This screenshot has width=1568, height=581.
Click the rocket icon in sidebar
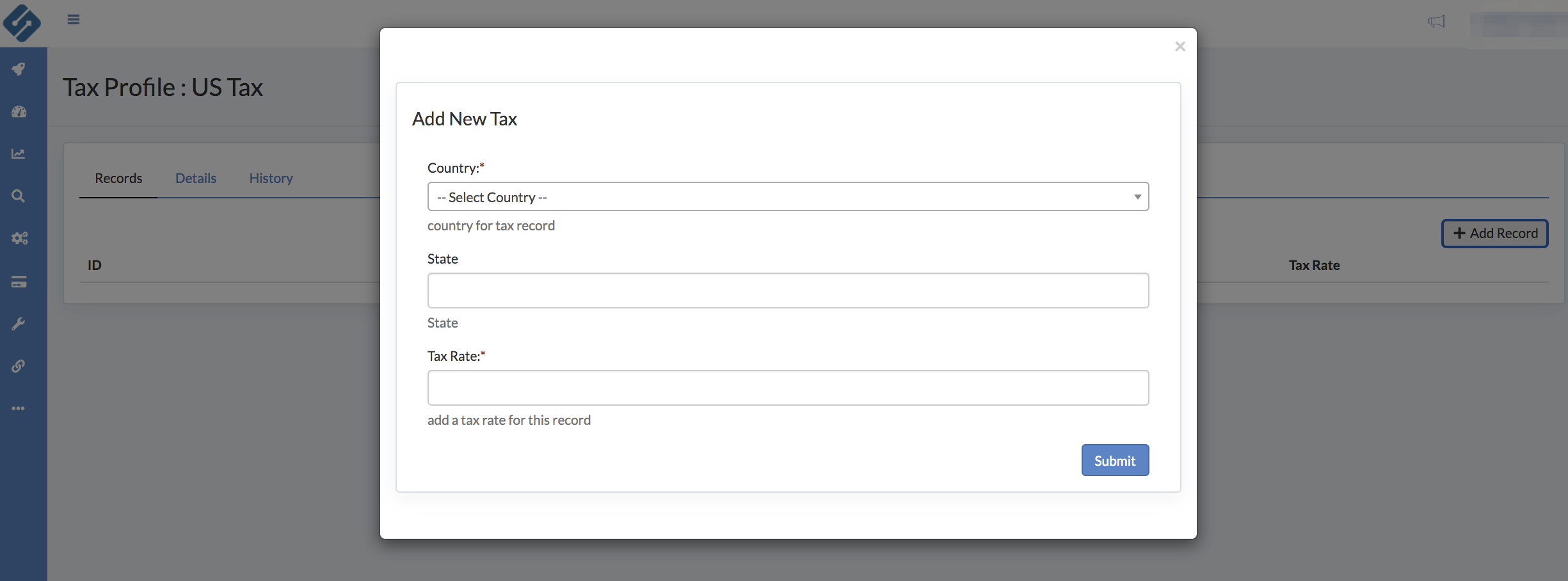(x=19, y=69)
